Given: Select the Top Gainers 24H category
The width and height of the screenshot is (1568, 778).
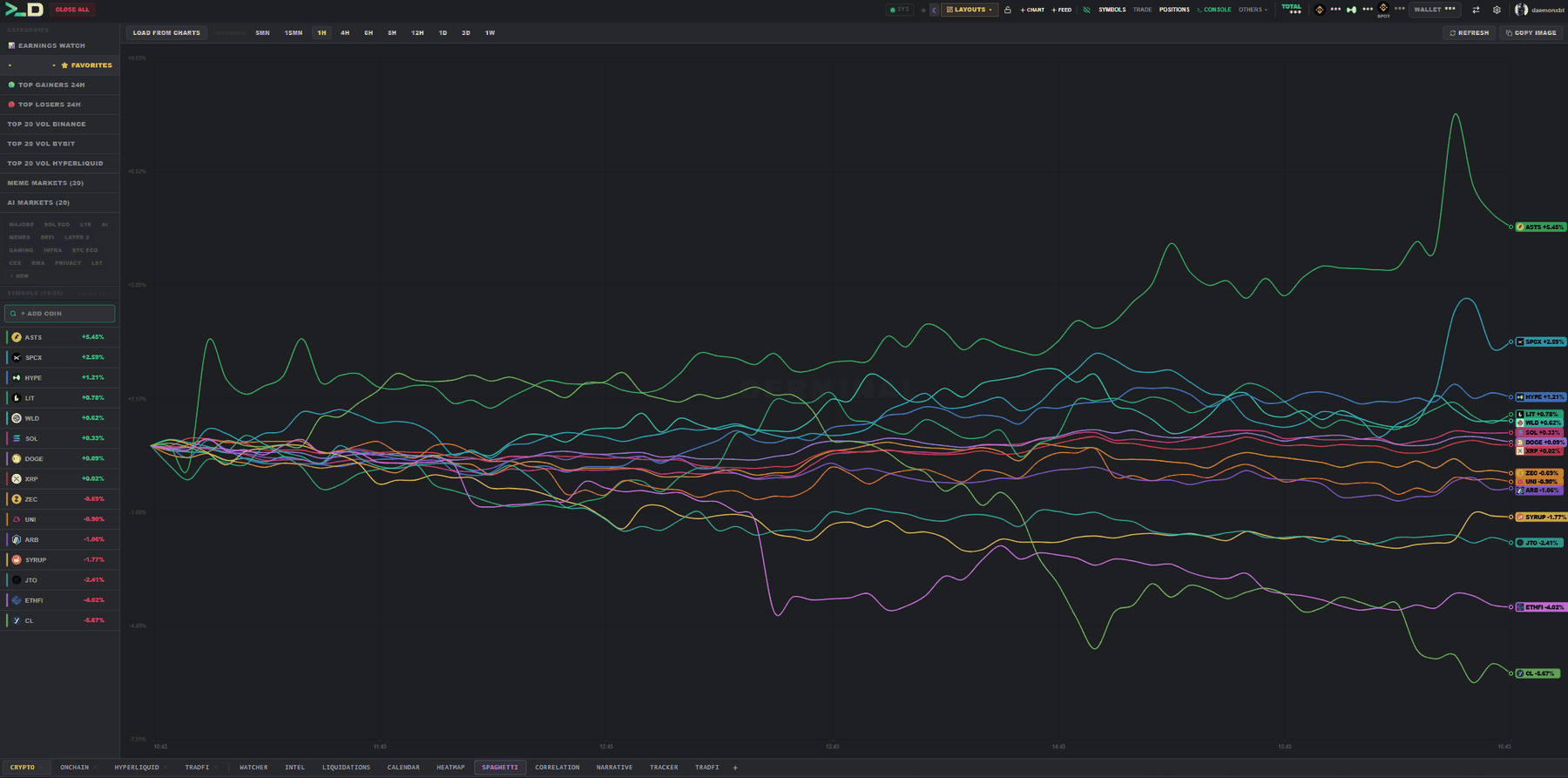Looking at the screenshot, I should click(59, 85).
